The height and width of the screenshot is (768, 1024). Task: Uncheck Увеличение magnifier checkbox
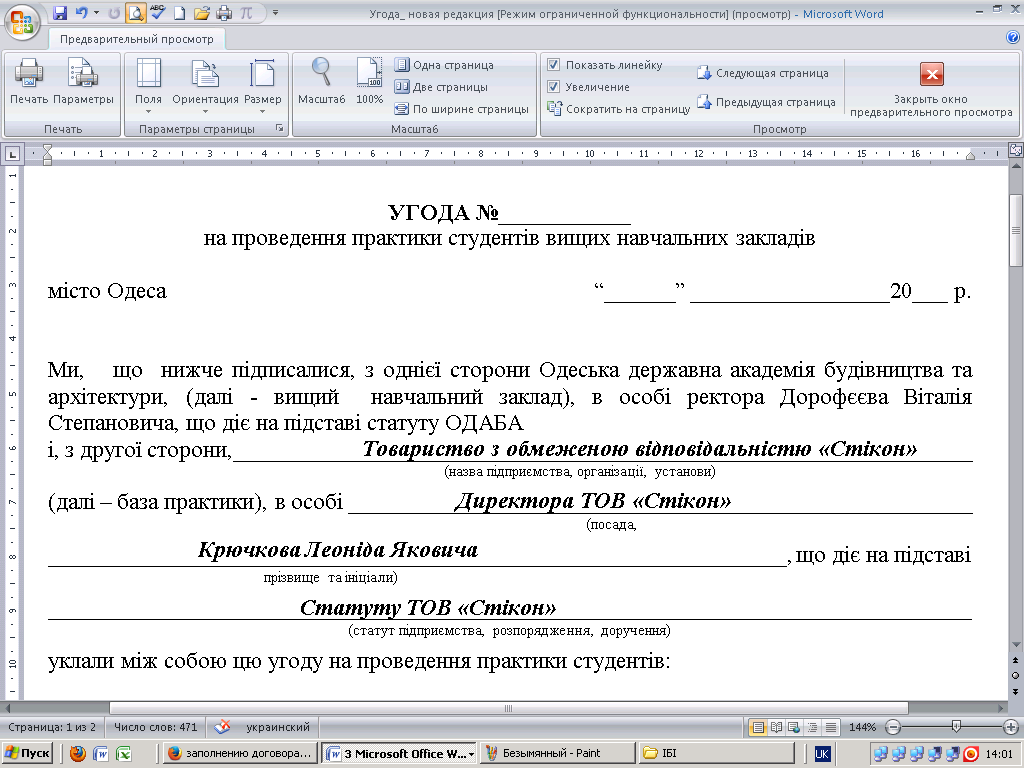[x=553, y=87]
